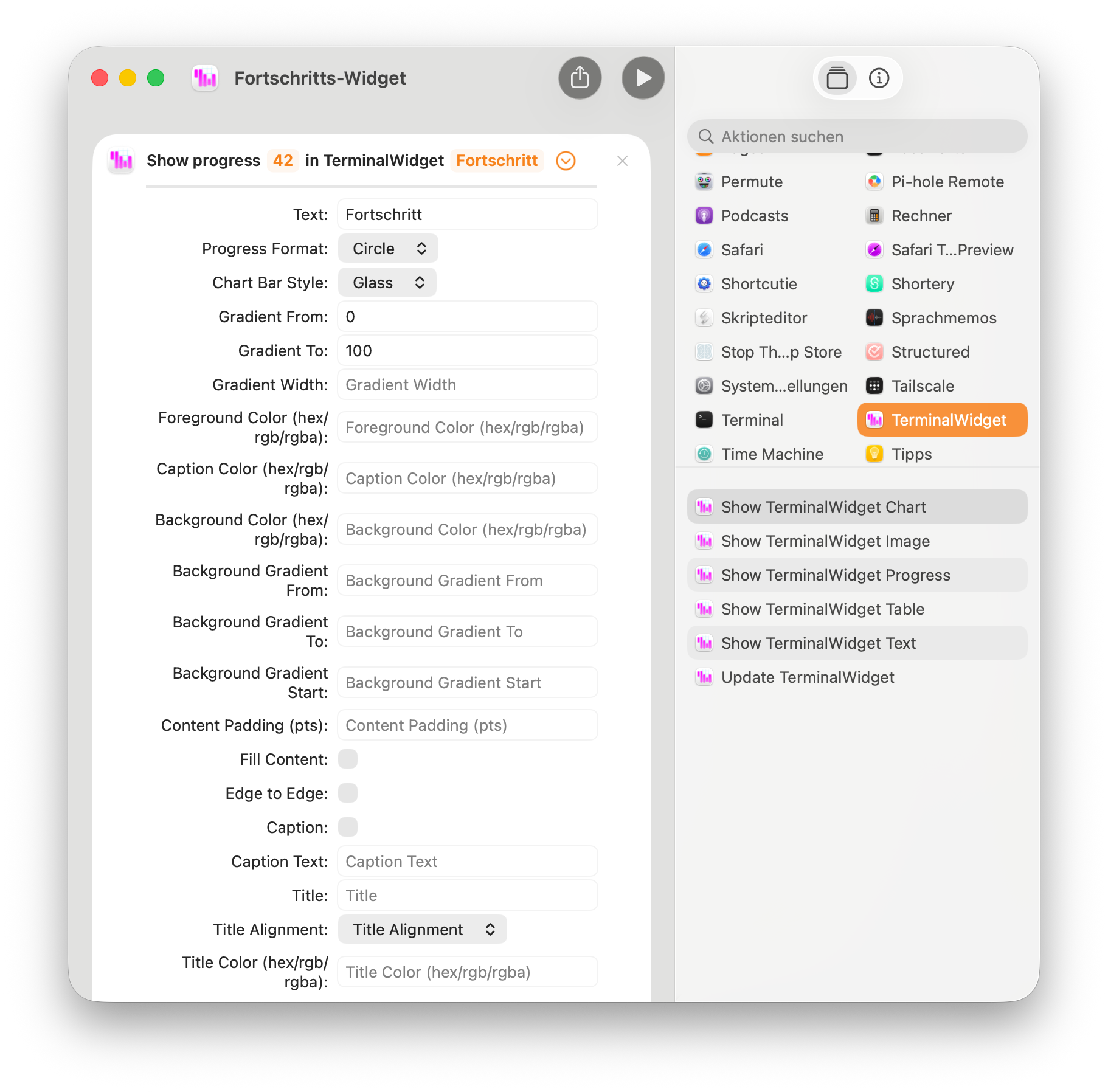Toggle the Caption checkbox
1108x1092 pixels.
348,828
